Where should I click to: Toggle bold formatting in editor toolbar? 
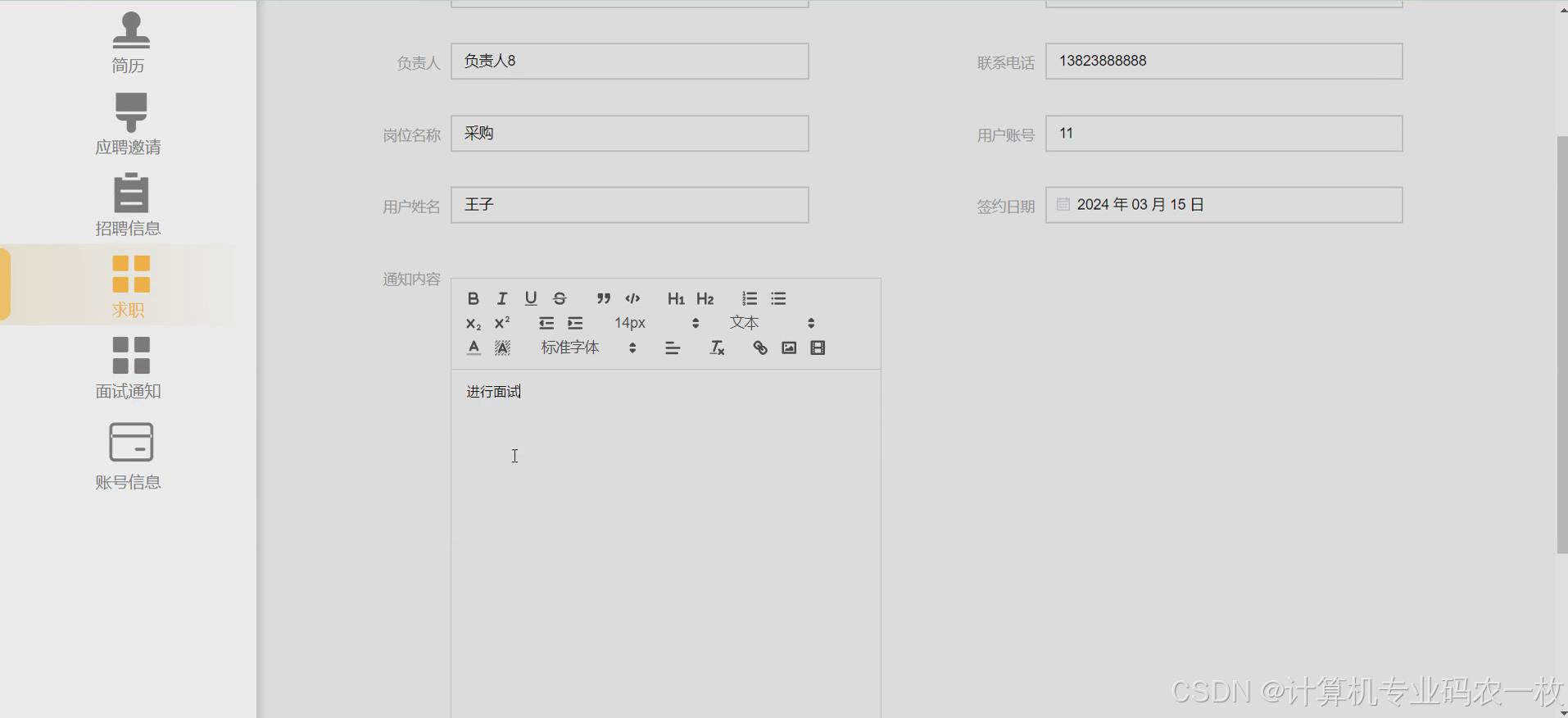point(473,298)
